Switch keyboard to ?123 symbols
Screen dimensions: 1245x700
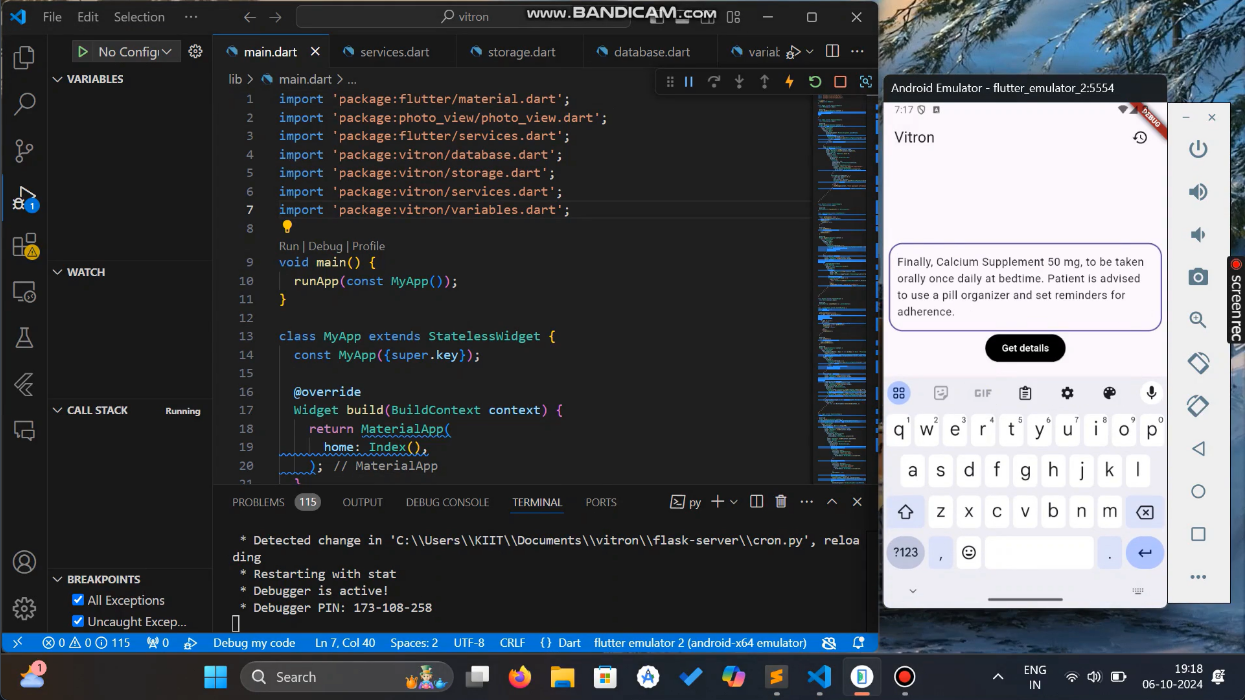click(x=906, y=552)
